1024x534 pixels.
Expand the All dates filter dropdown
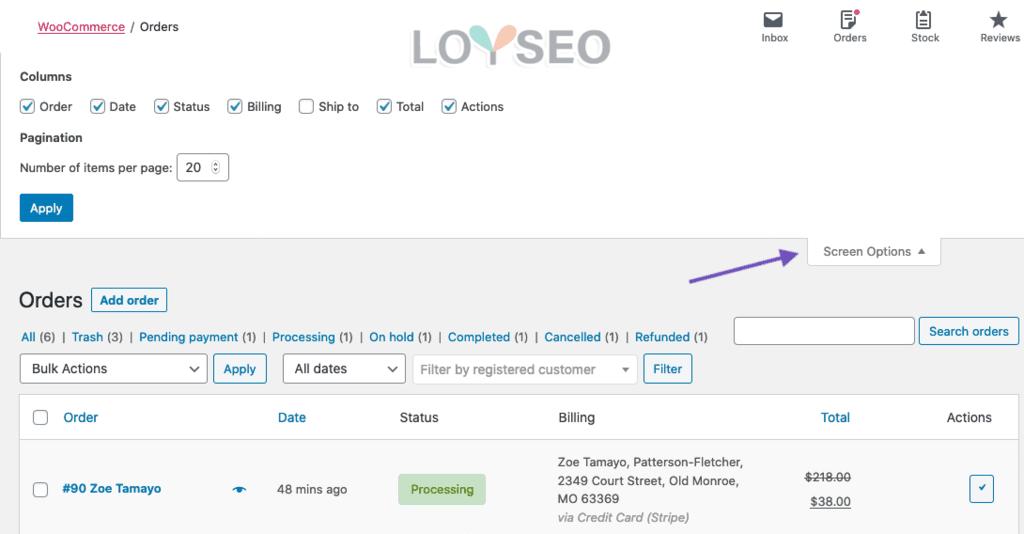[x=344, y=369]
